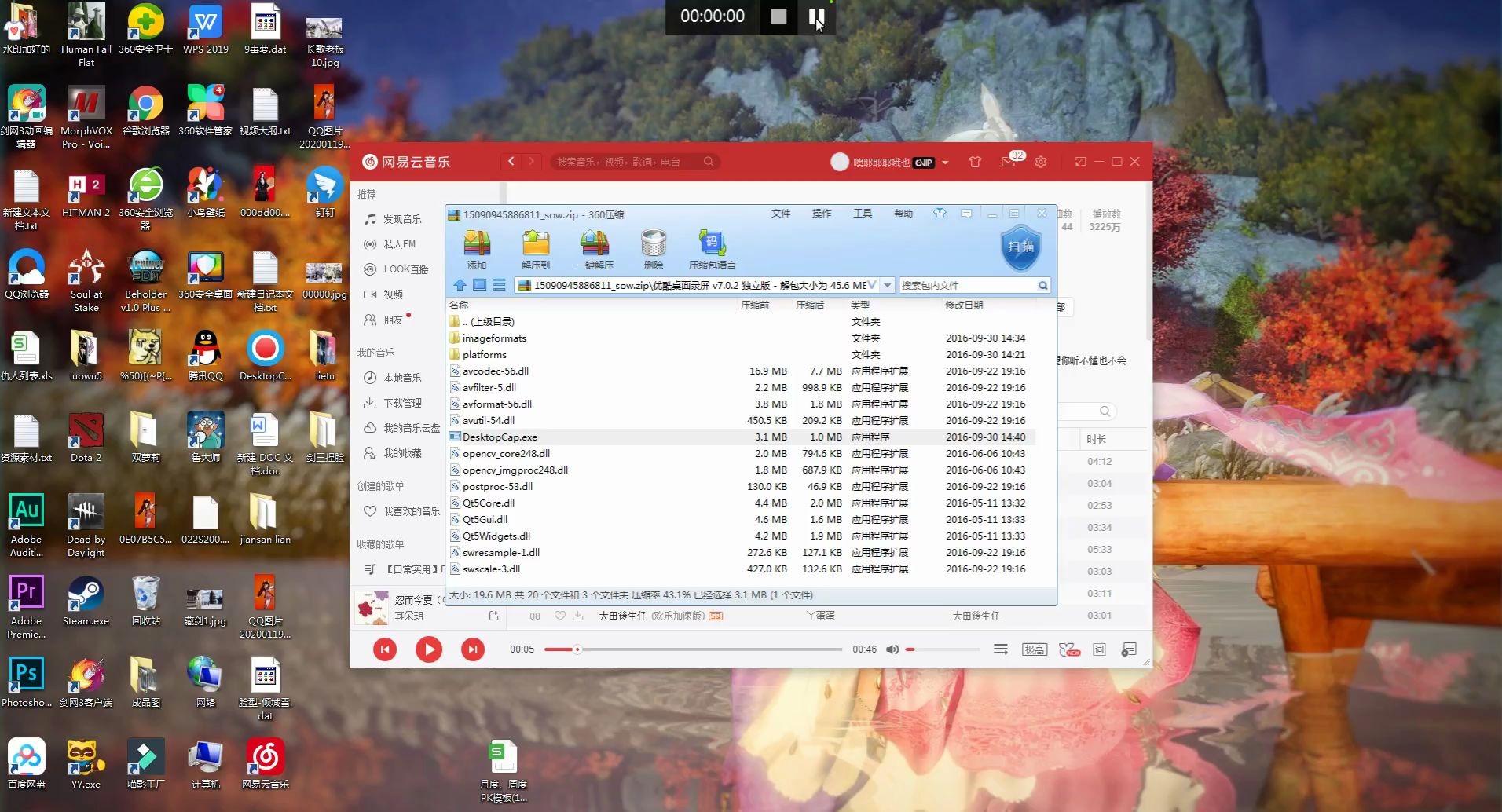
Task: Click the song progress slider
Action: [693, 649]
